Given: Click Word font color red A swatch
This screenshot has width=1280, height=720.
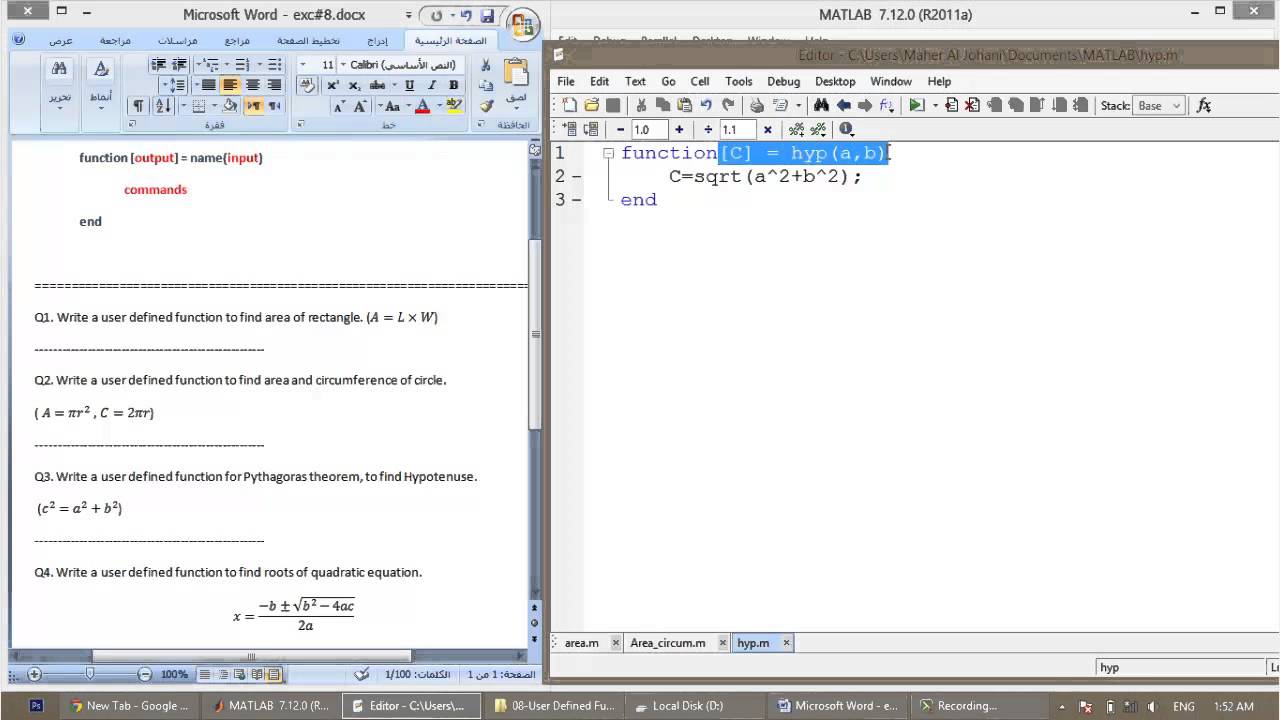Looking at the screenshot, I should coord(423,105).
